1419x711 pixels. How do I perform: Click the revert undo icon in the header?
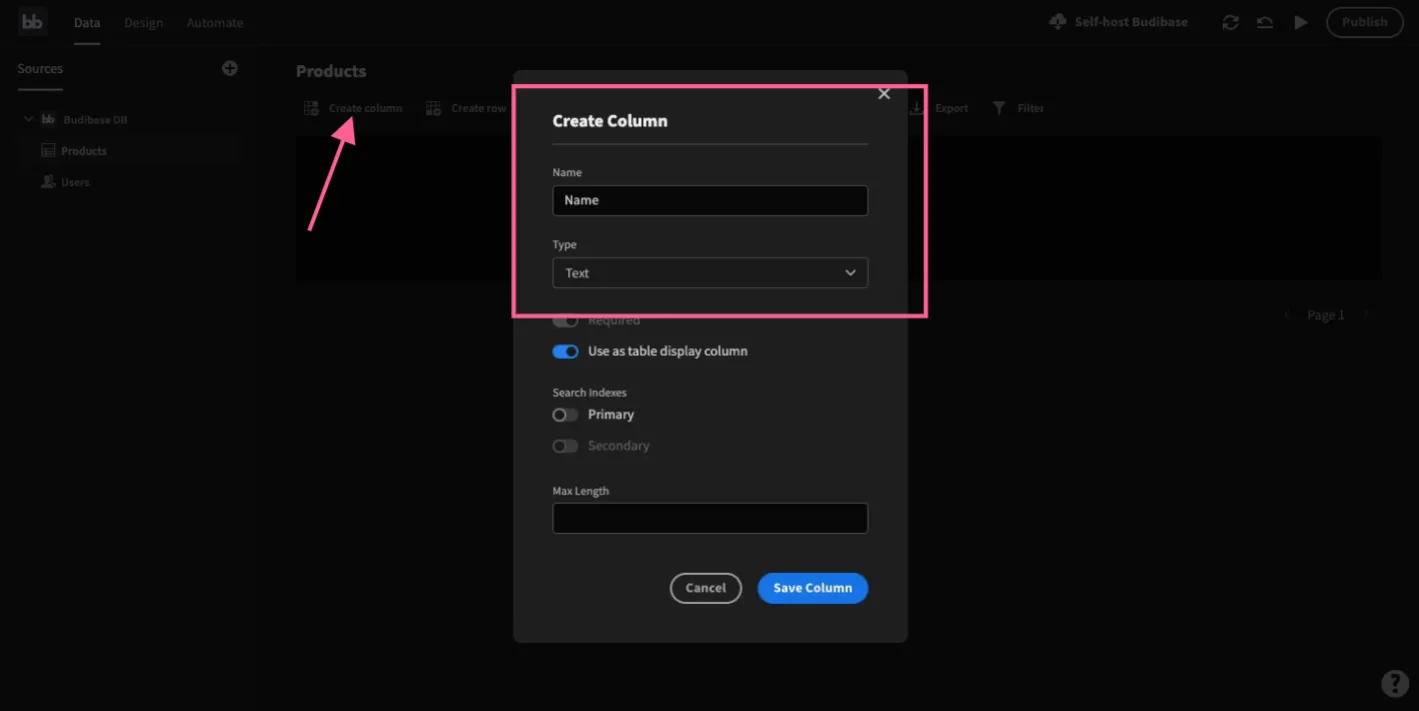pos(1265,22)
